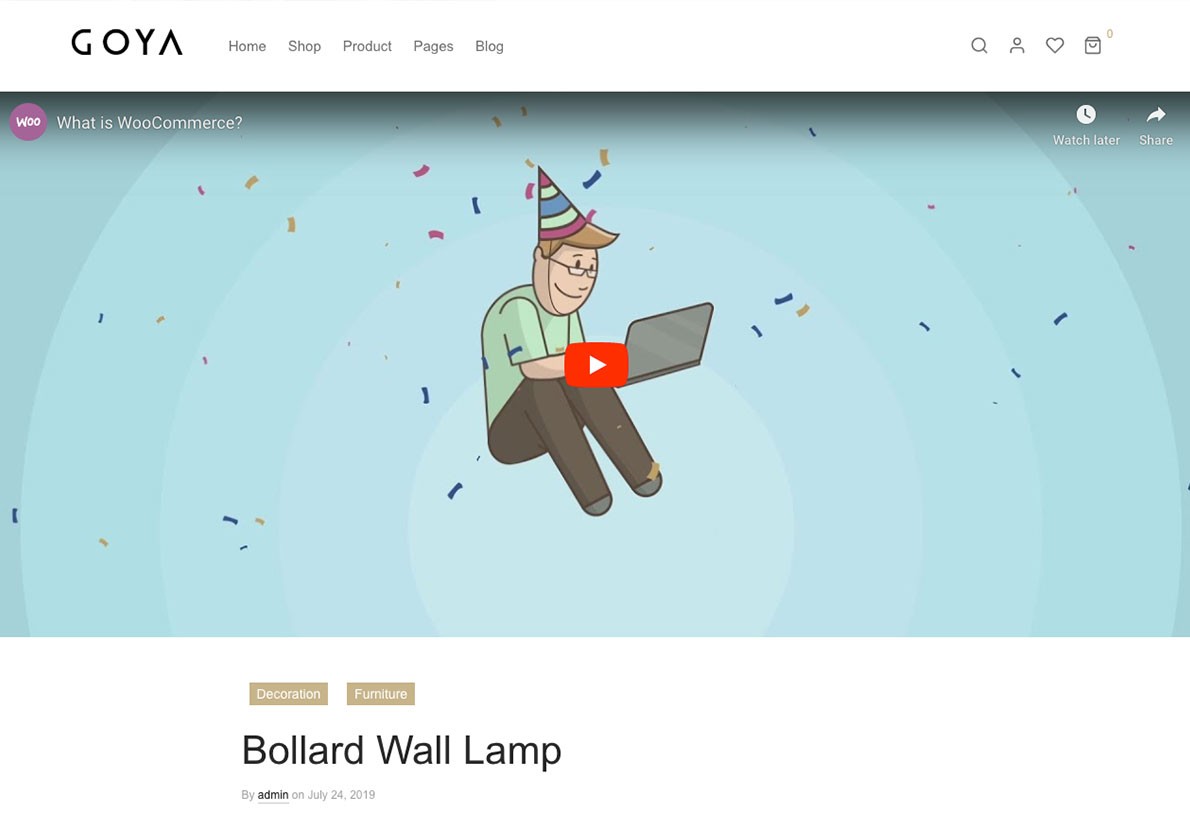
Task: Click the GOYA logo
Action: 127,42
